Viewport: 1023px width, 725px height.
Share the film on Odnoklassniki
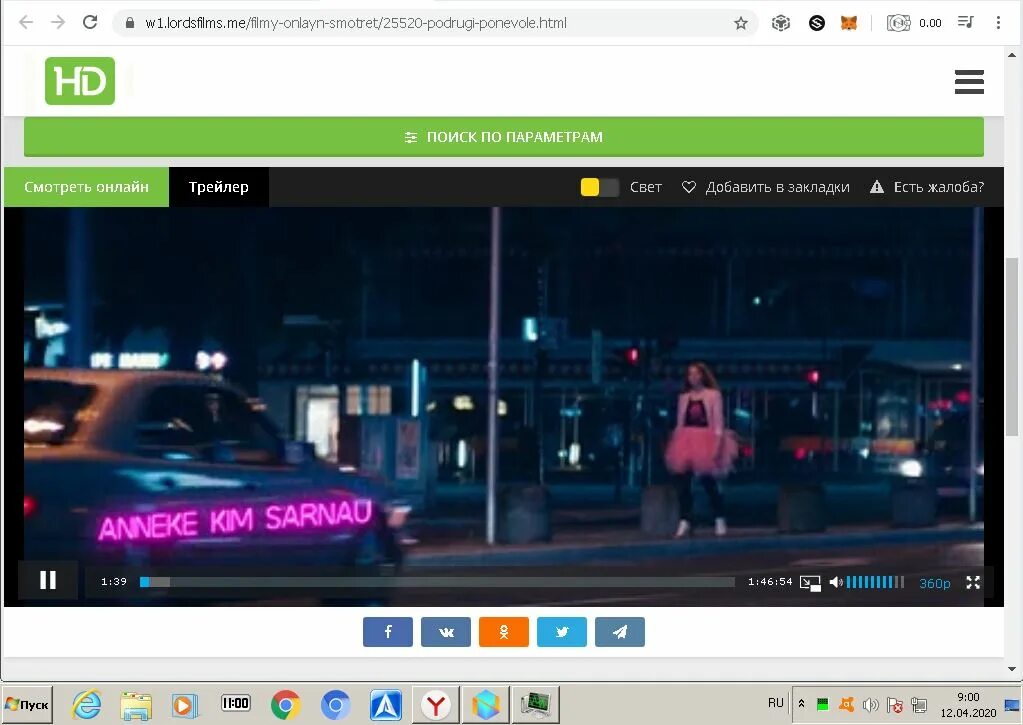click(504, 632)
